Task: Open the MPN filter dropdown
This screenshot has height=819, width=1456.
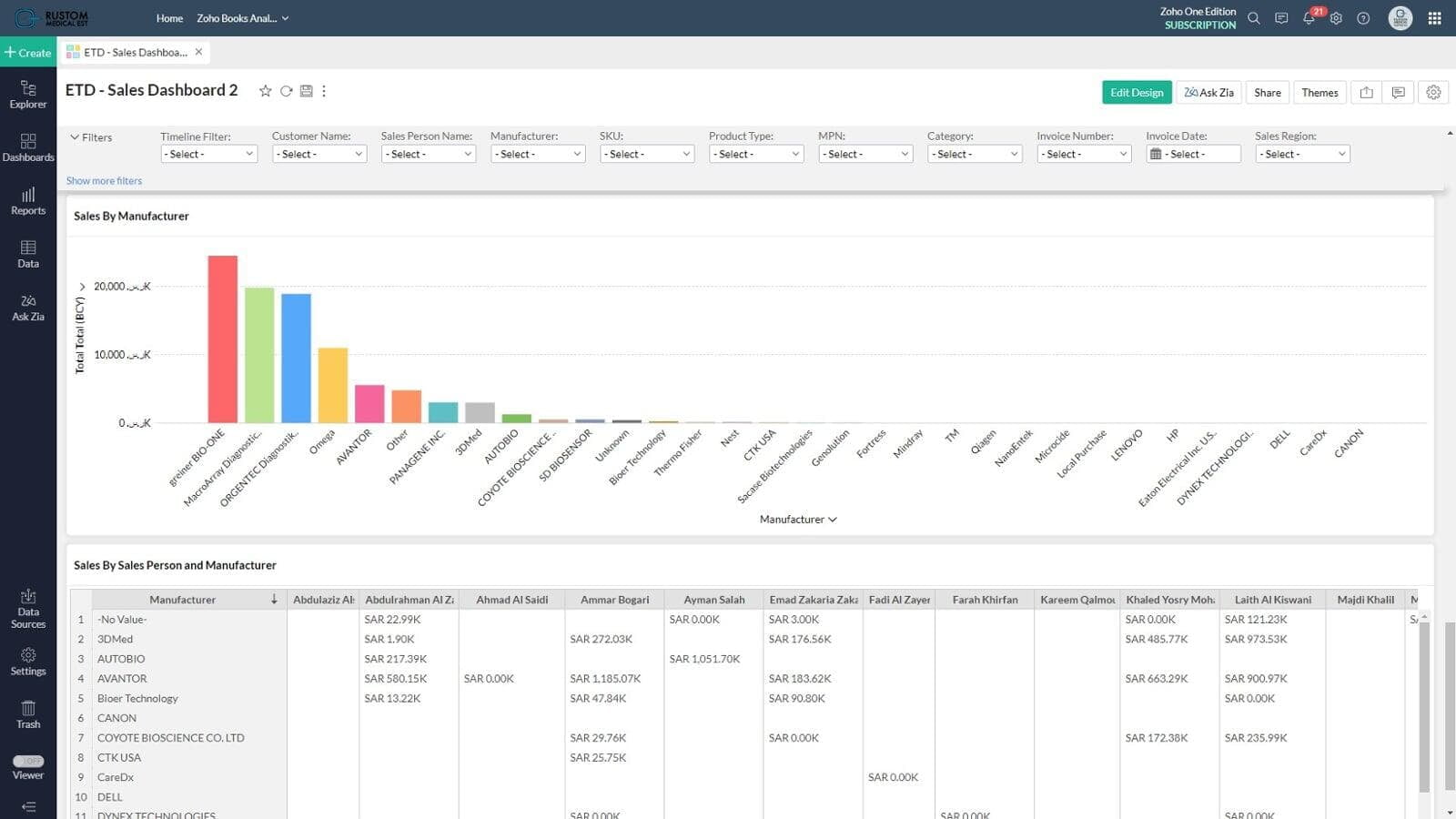Action: coord(864,154)
